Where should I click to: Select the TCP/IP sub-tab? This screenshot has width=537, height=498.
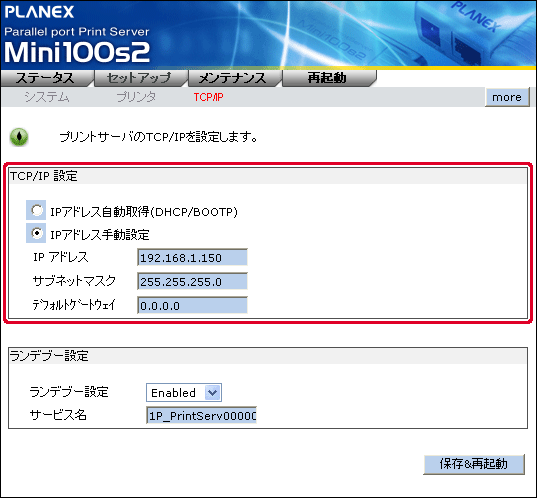[x=208, y=97]
